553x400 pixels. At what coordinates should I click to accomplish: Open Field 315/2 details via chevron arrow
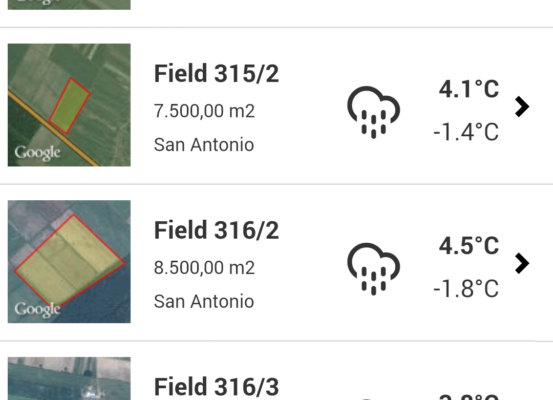pyautogui.click(x=522, y=107)
